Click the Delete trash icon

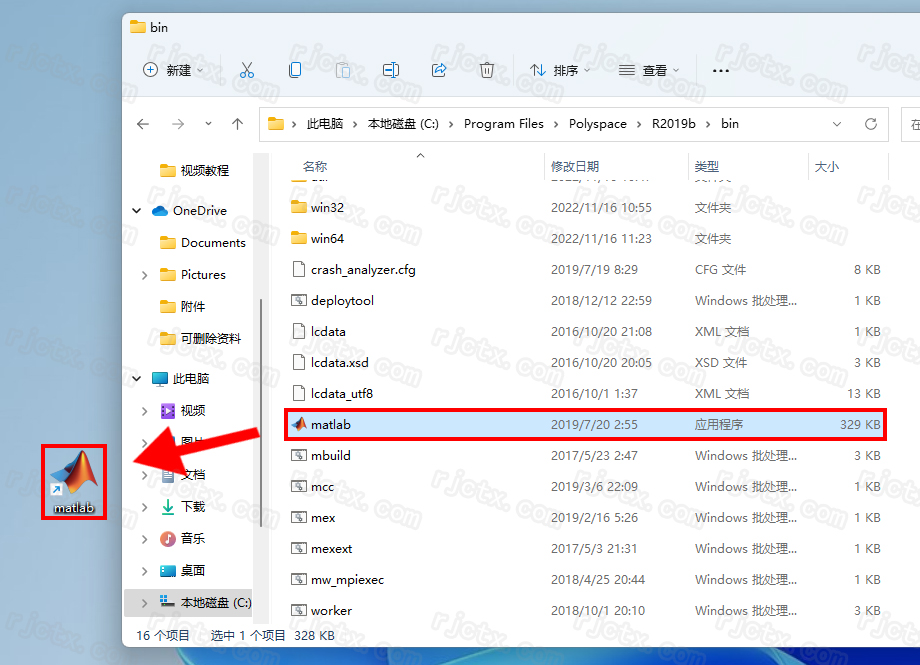coord(486,70)
